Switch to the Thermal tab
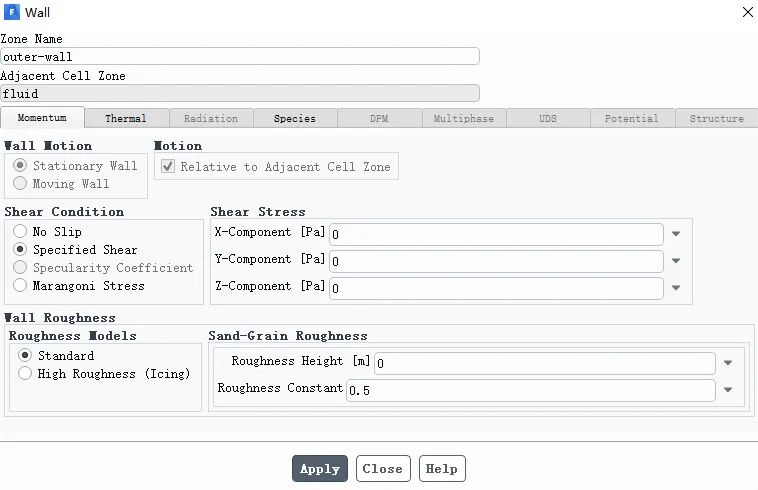 [x=126, y=118]
